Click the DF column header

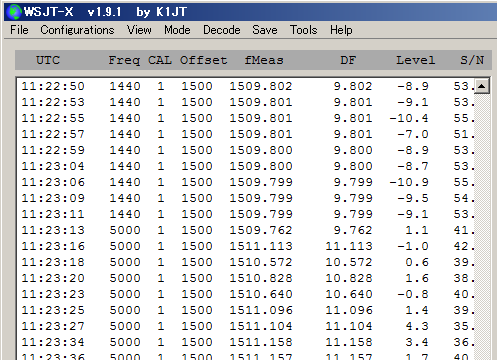point(348,60)
